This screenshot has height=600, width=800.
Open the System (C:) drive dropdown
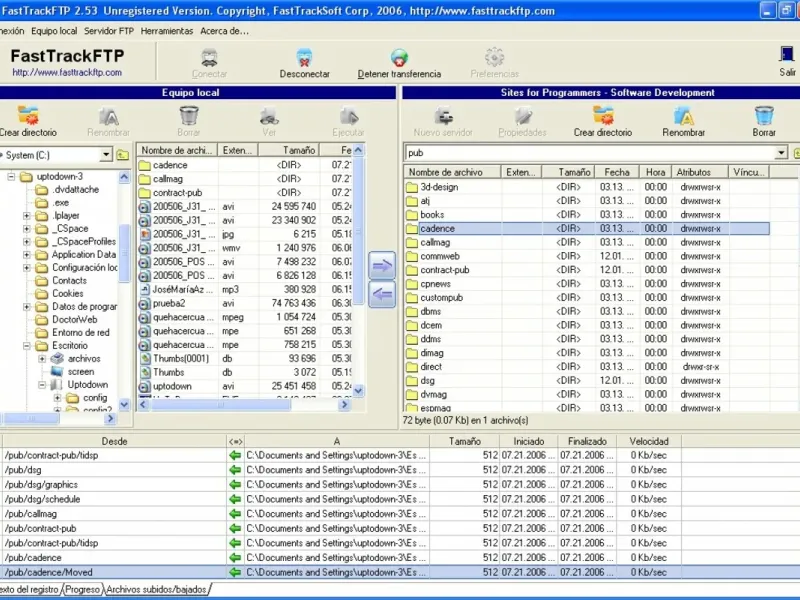[x=106, y=155]
